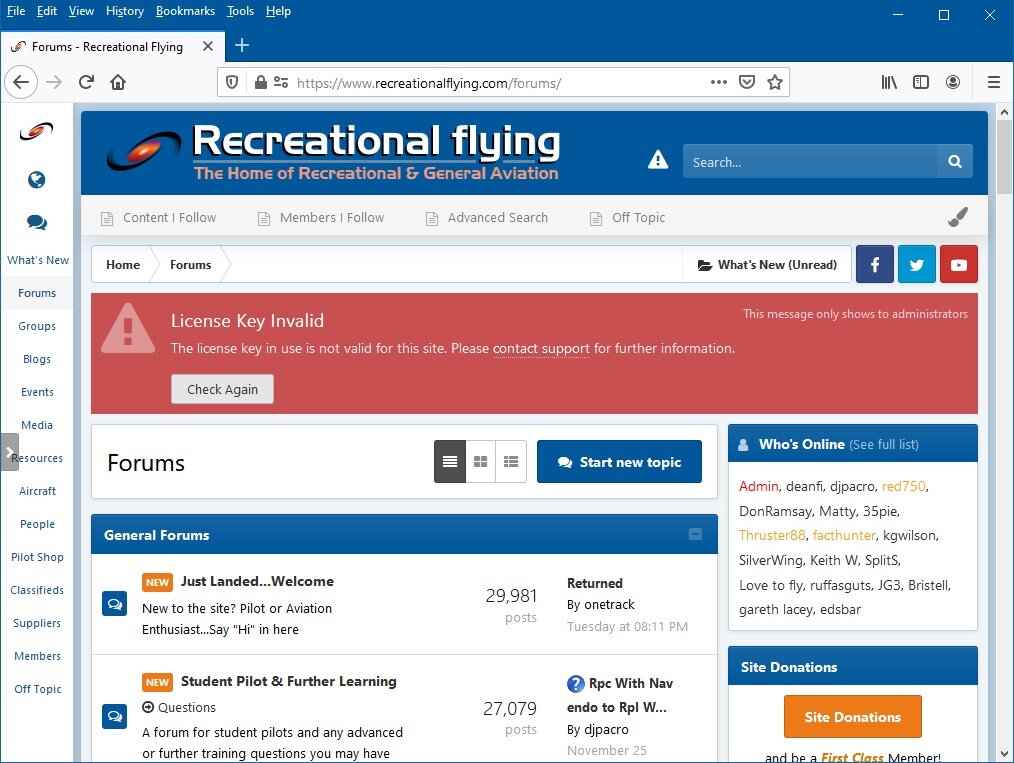Open the YouTube social button
Image resolution: width=1014 pixels, height=763 pixels.
point(958,264)
